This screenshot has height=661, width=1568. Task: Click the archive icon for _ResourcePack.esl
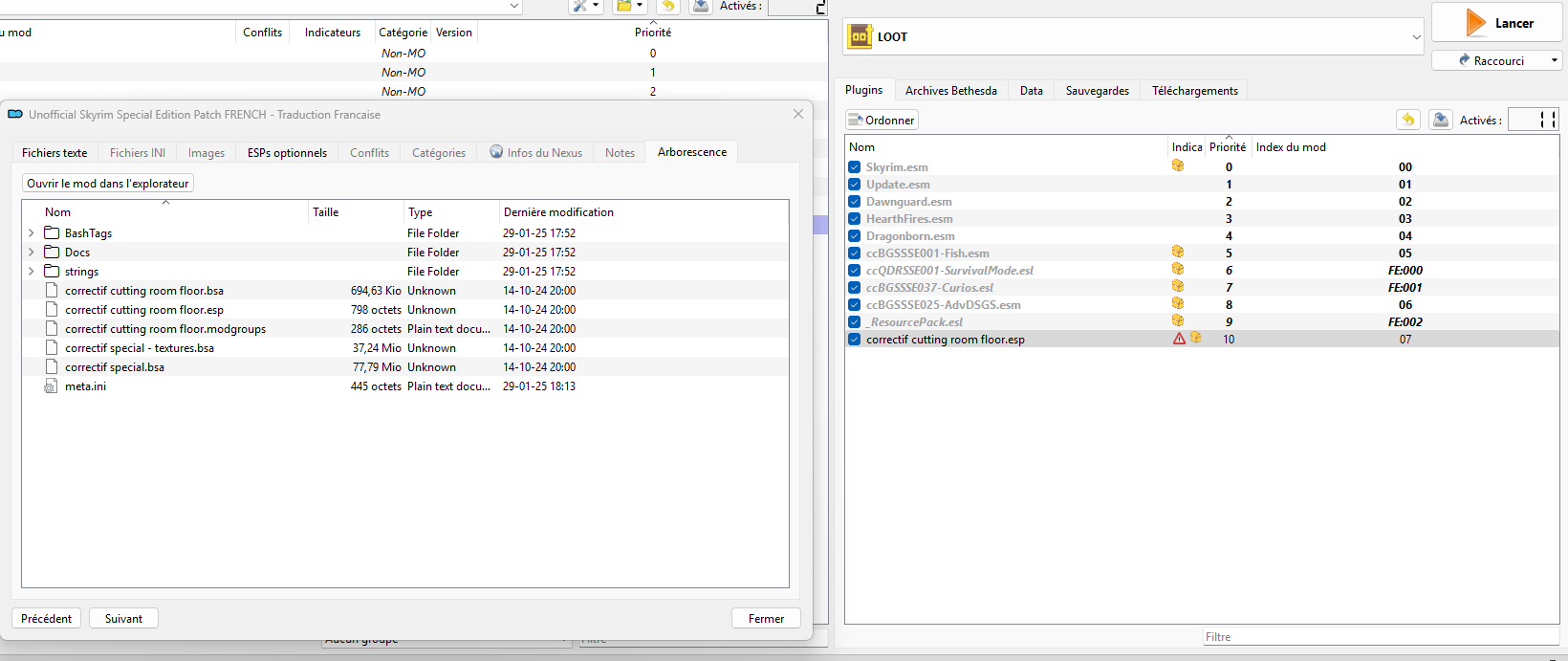click(1178, 320)
